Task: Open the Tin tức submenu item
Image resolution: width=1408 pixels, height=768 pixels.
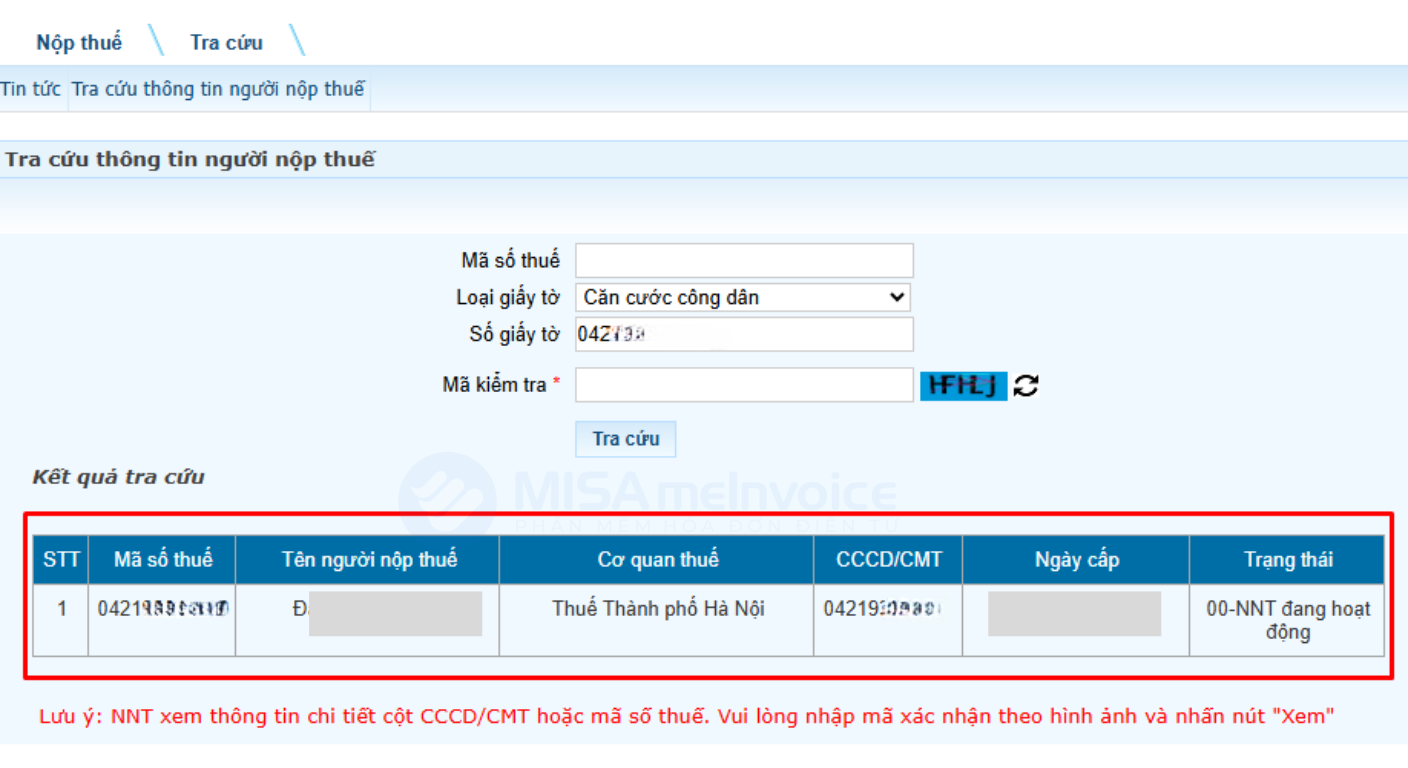Action: (x=31, y=89)
